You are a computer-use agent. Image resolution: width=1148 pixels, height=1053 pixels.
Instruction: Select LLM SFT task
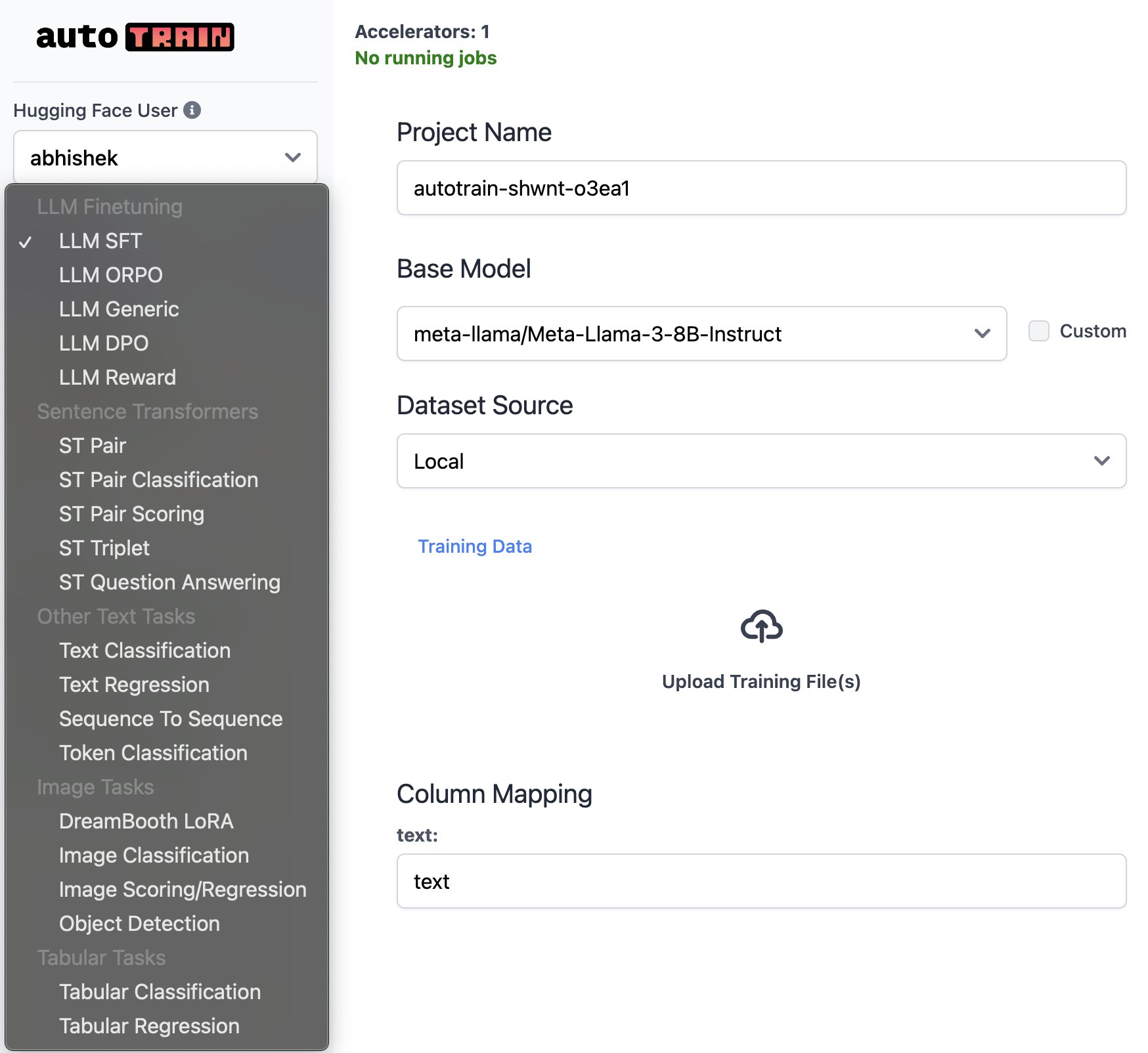coord(167,241)
